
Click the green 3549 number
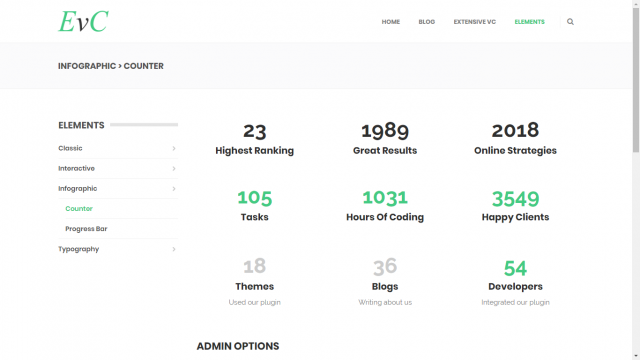[x=515, y=199]
